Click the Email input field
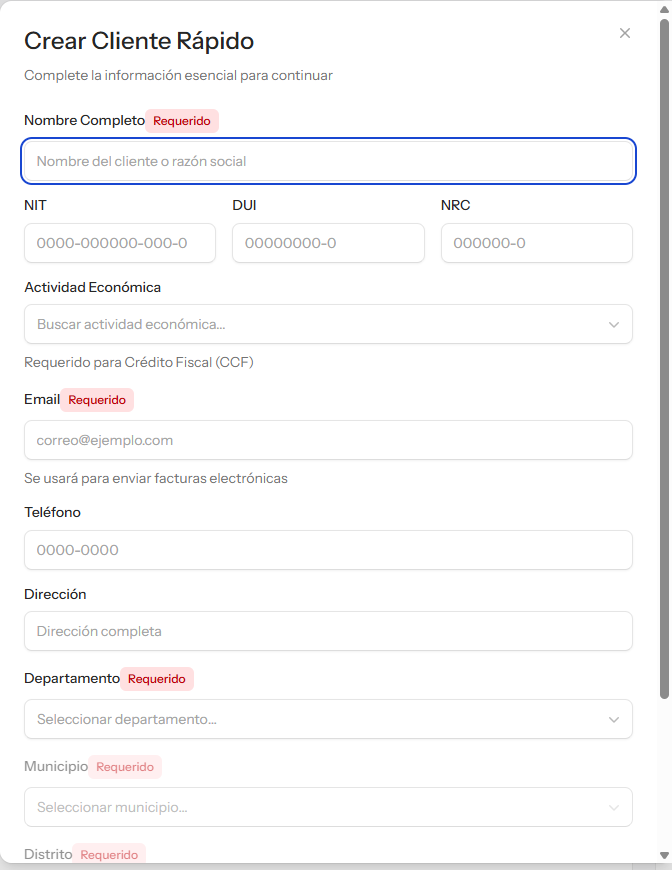Image resolution: width=672 pixels, height=870 pixels. point(329,440)
